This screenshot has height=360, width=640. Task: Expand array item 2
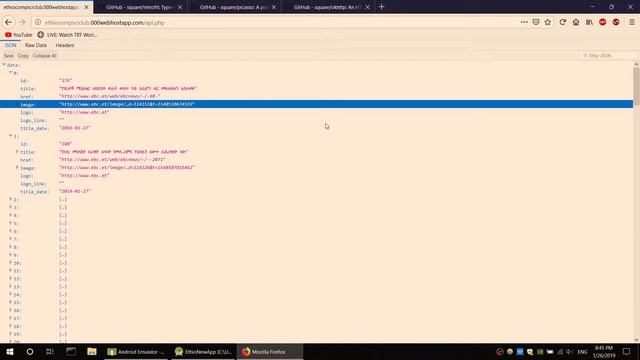11,199
